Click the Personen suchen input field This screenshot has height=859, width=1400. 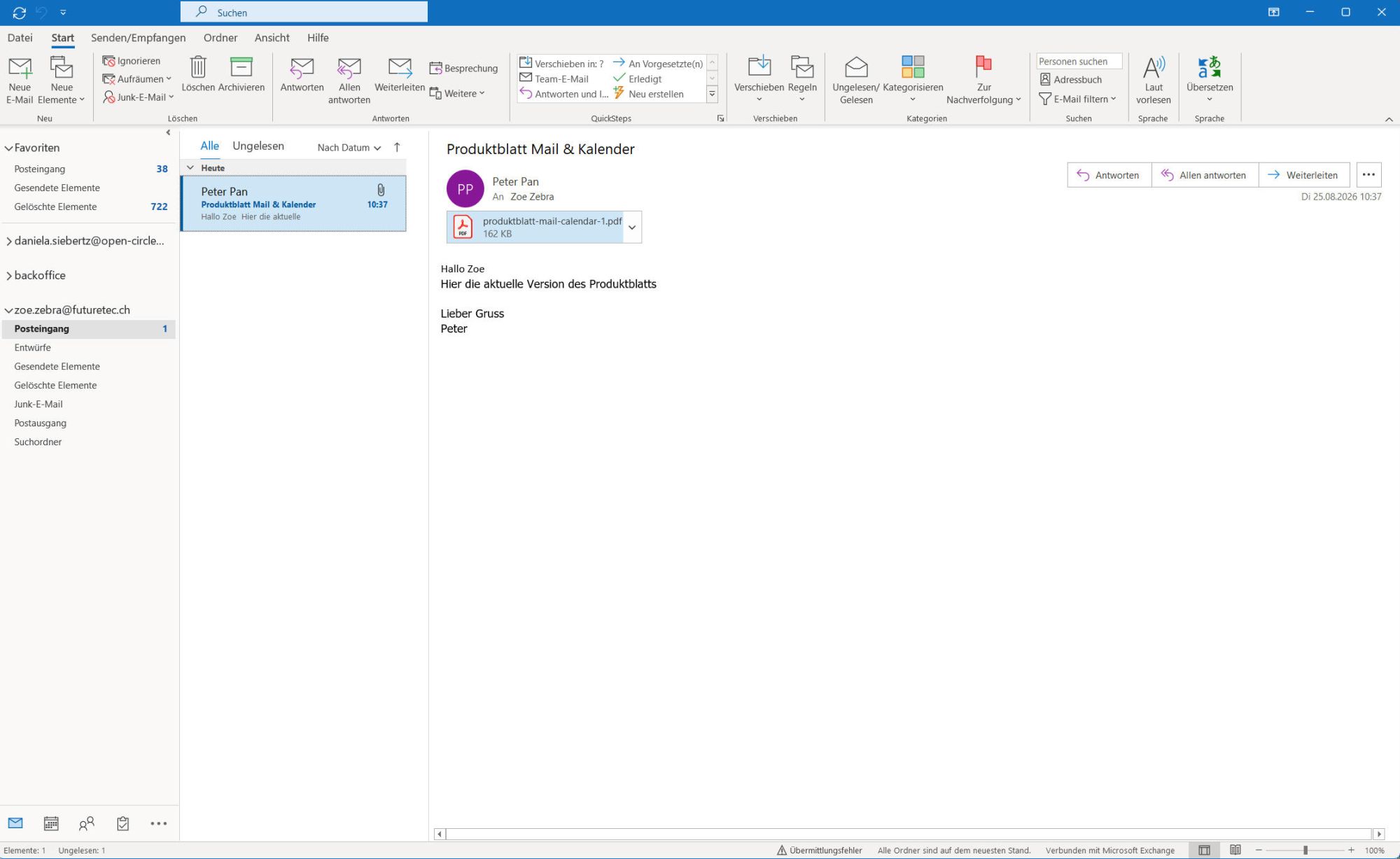point(1079,62)
